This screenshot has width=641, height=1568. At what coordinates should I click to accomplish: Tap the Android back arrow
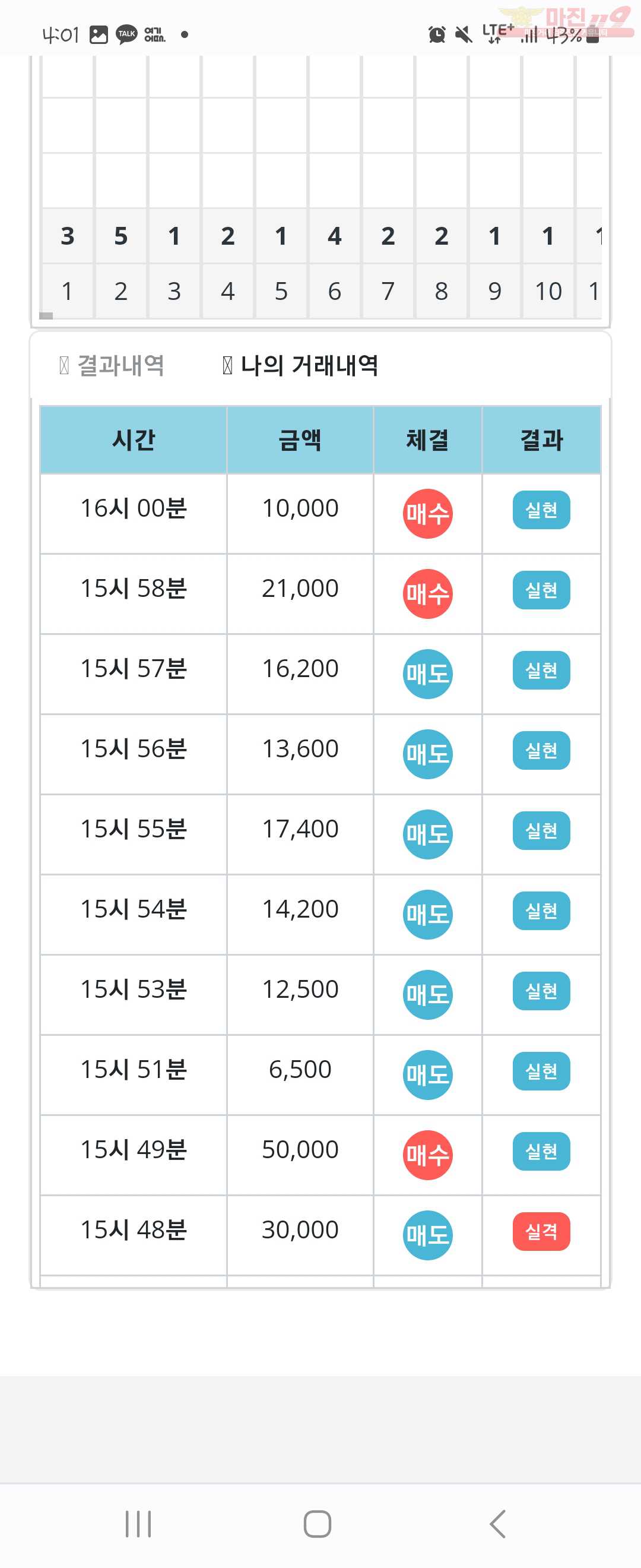[497, 1523]
